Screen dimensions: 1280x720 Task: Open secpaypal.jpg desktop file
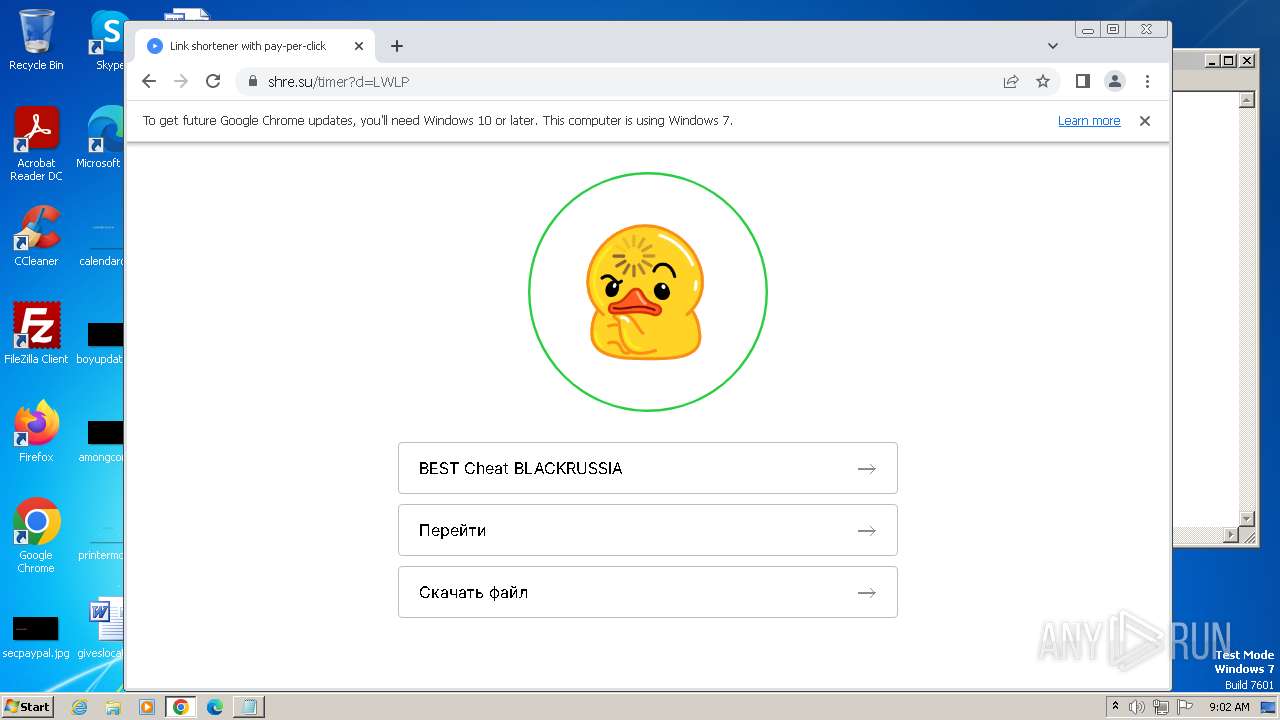pyautogui.click(x=36, y=637)
